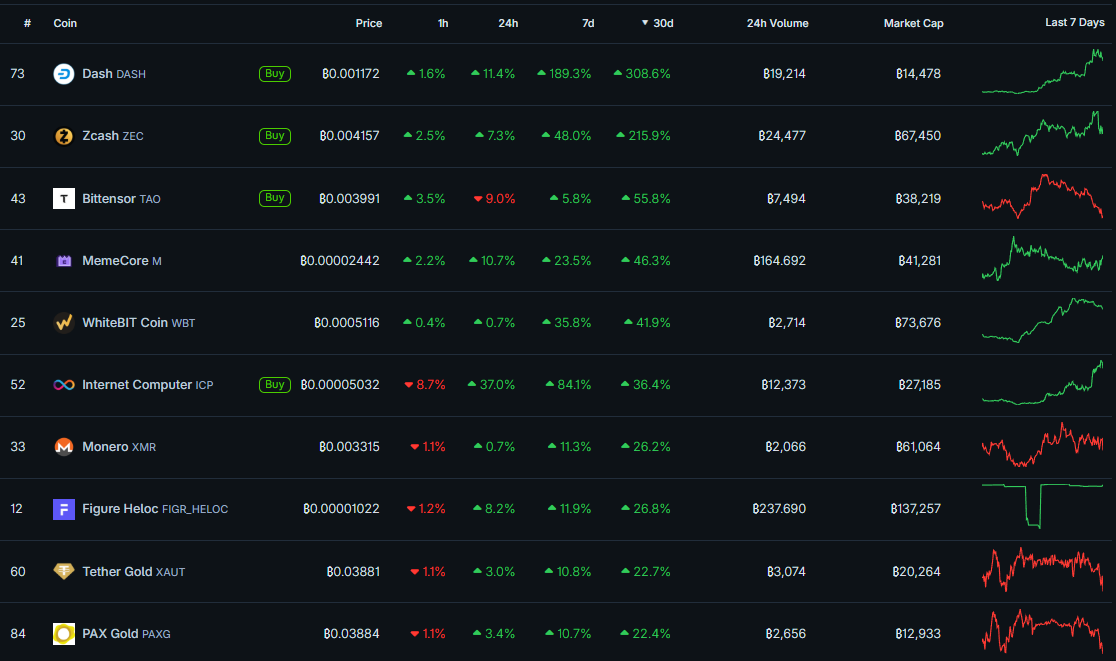Click Monero price ฿0.003315

[x=349, y=447]
